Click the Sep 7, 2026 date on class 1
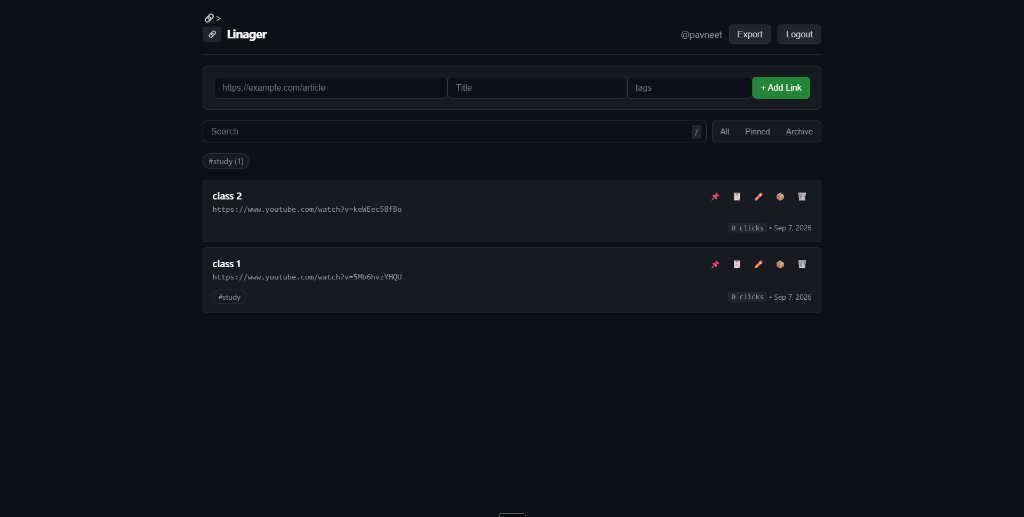Screen dimensions: 1024x517 coord(793,297)
